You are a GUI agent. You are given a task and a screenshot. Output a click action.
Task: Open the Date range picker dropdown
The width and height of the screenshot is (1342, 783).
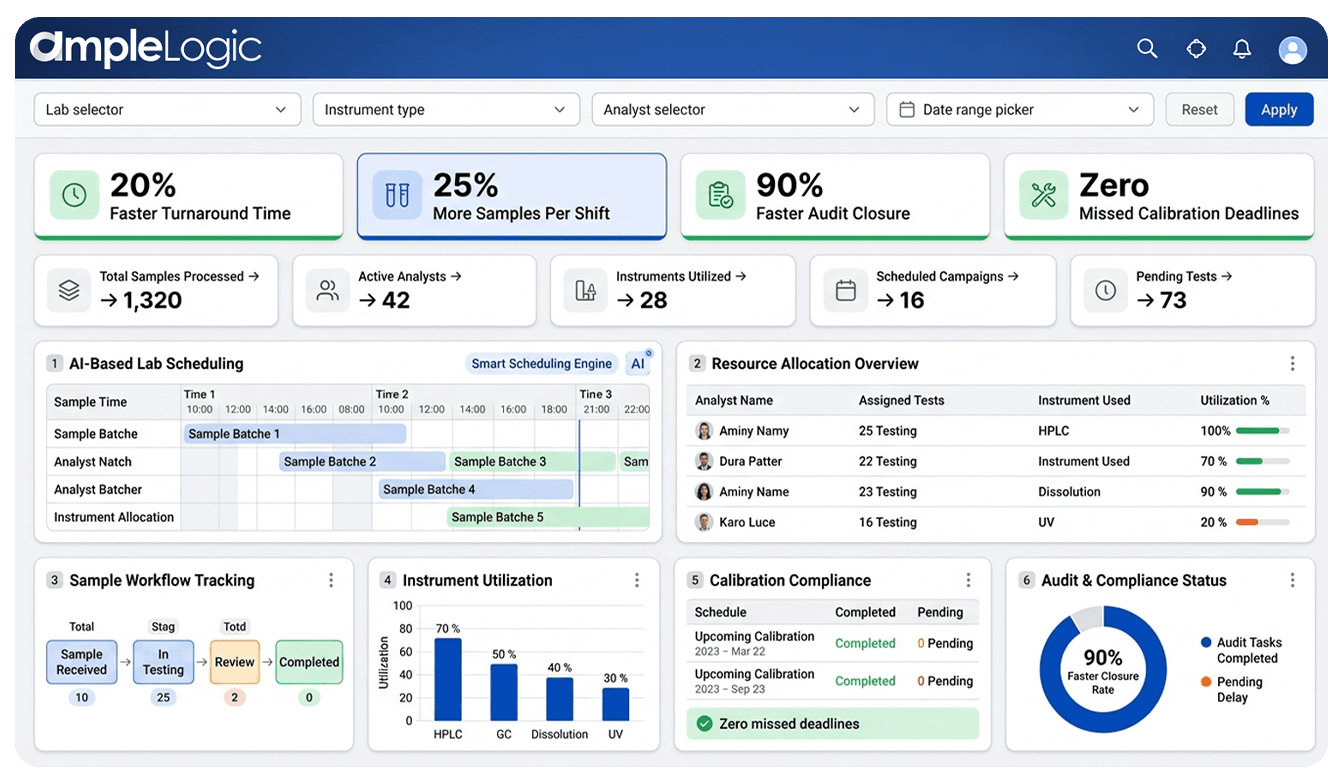coord(1020,110)
